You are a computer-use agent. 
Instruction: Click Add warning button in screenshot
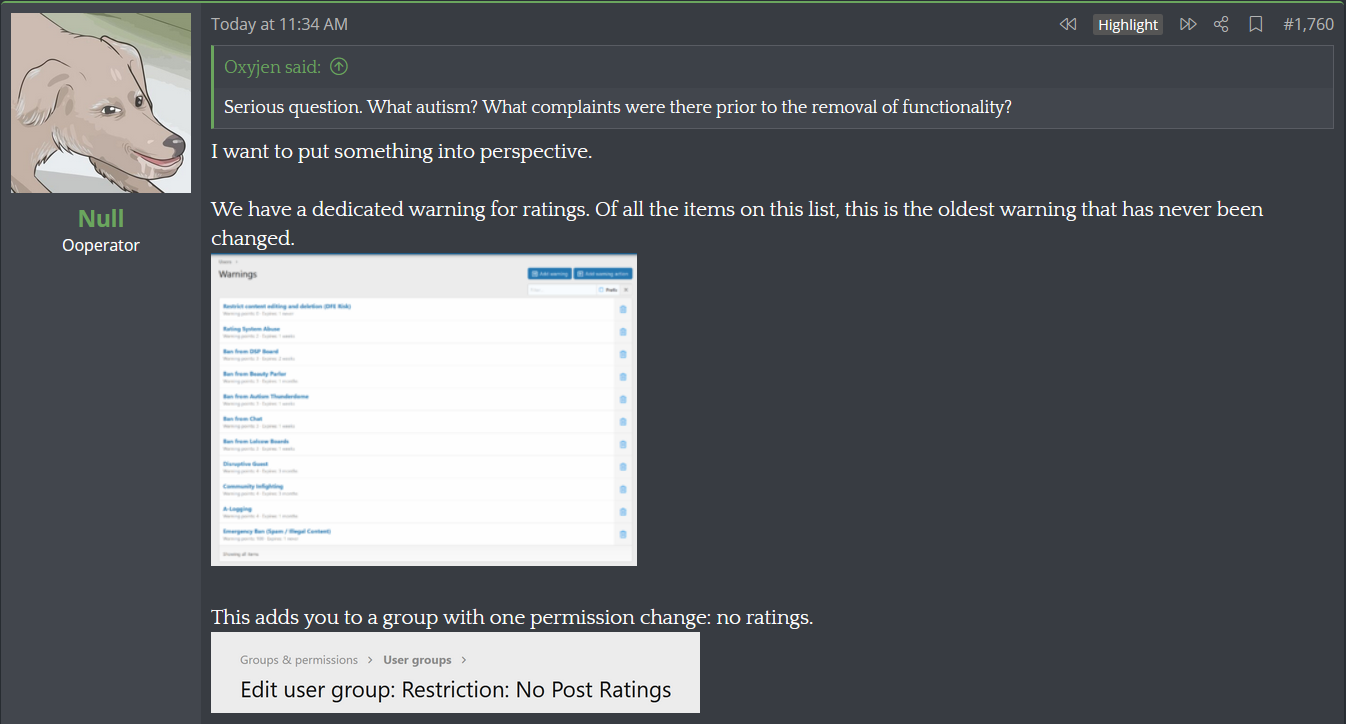(x=549, y=273)
